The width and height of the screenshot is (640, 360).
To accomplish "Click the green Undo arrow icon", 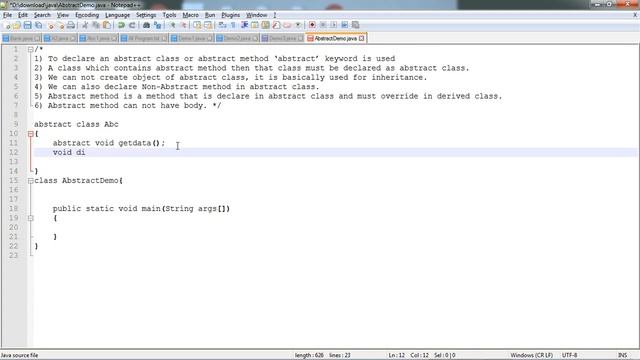I will click(121, 25).
